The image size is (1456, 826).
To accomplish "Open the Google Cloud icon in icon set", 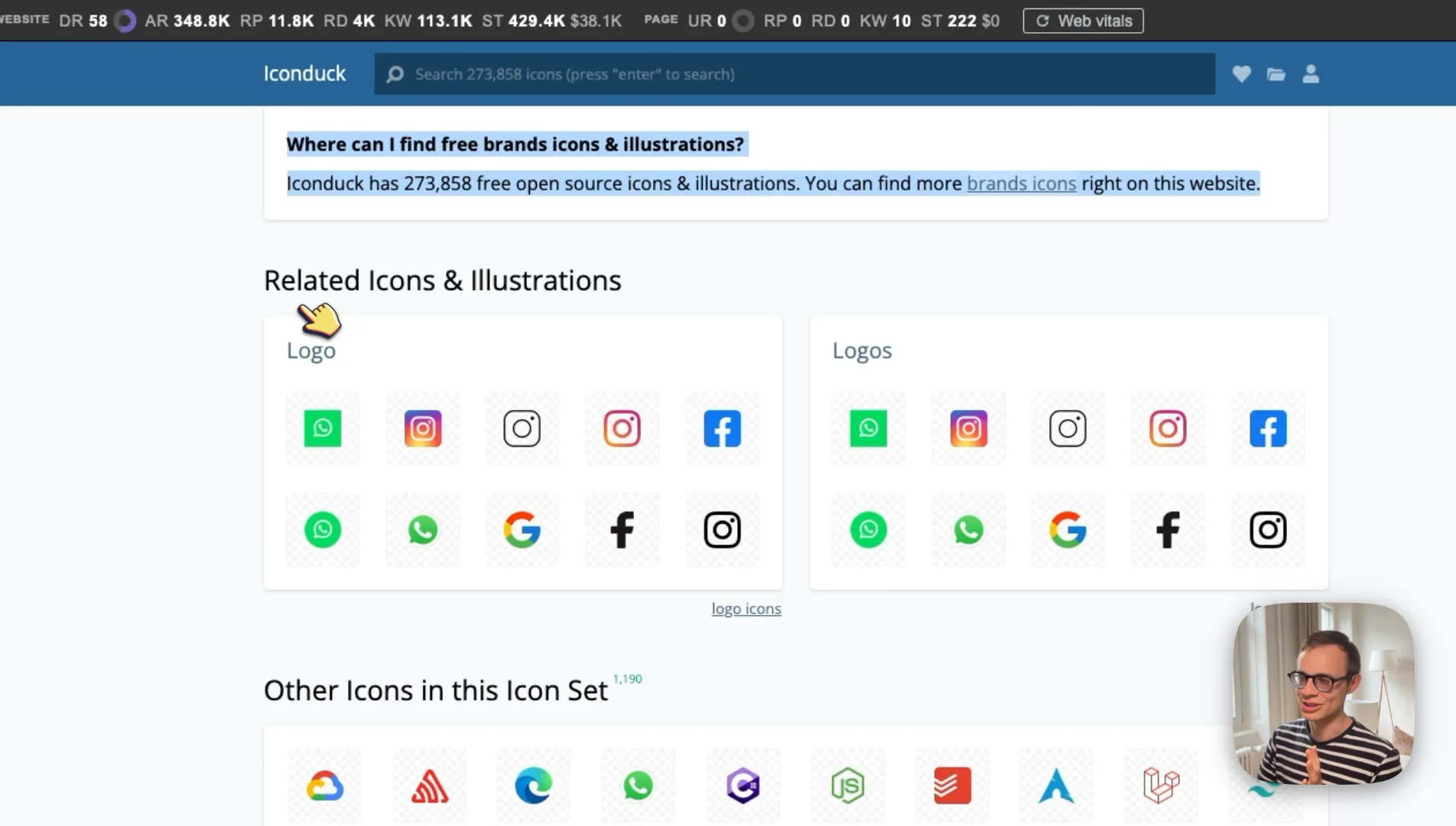I will coord(325,785).
